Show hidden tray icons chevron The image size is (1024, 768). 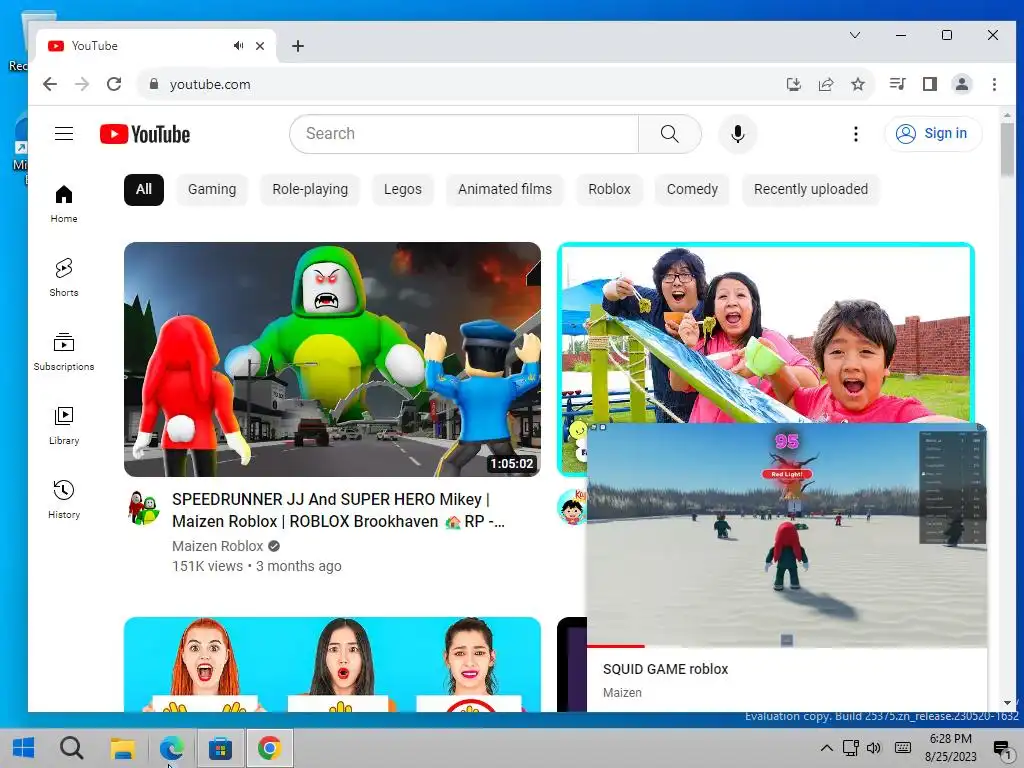826,748
